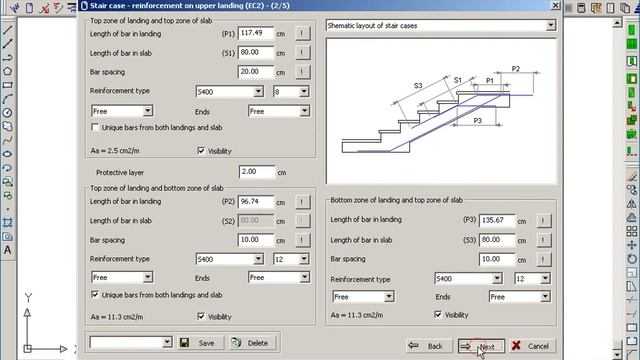
Task: Select the Move tool in right toolbar
Action: [632, 245]
